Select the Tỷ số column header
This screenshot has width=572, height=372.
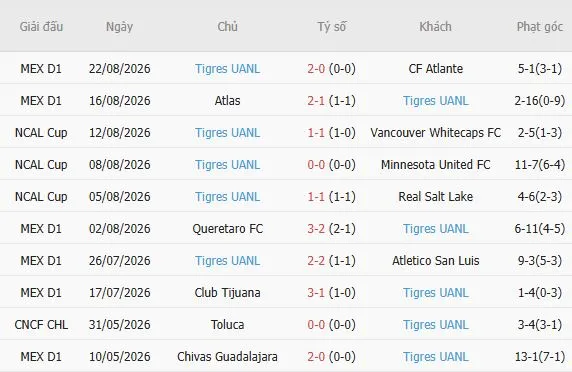332,27
